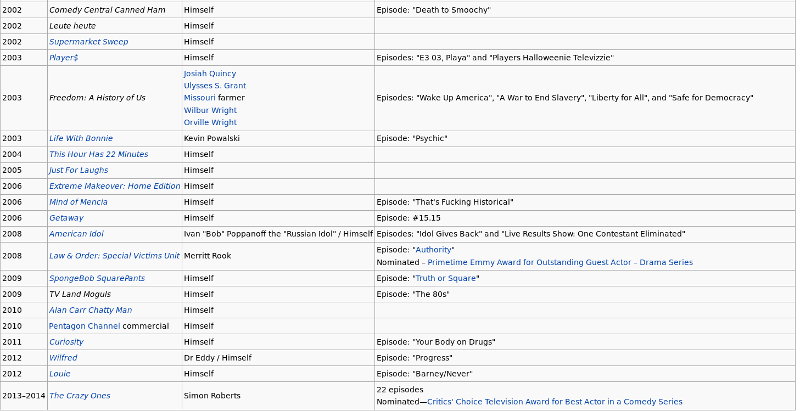Select the "Barney/Never" episode note
800x411 pixels.
coord(424,374)
